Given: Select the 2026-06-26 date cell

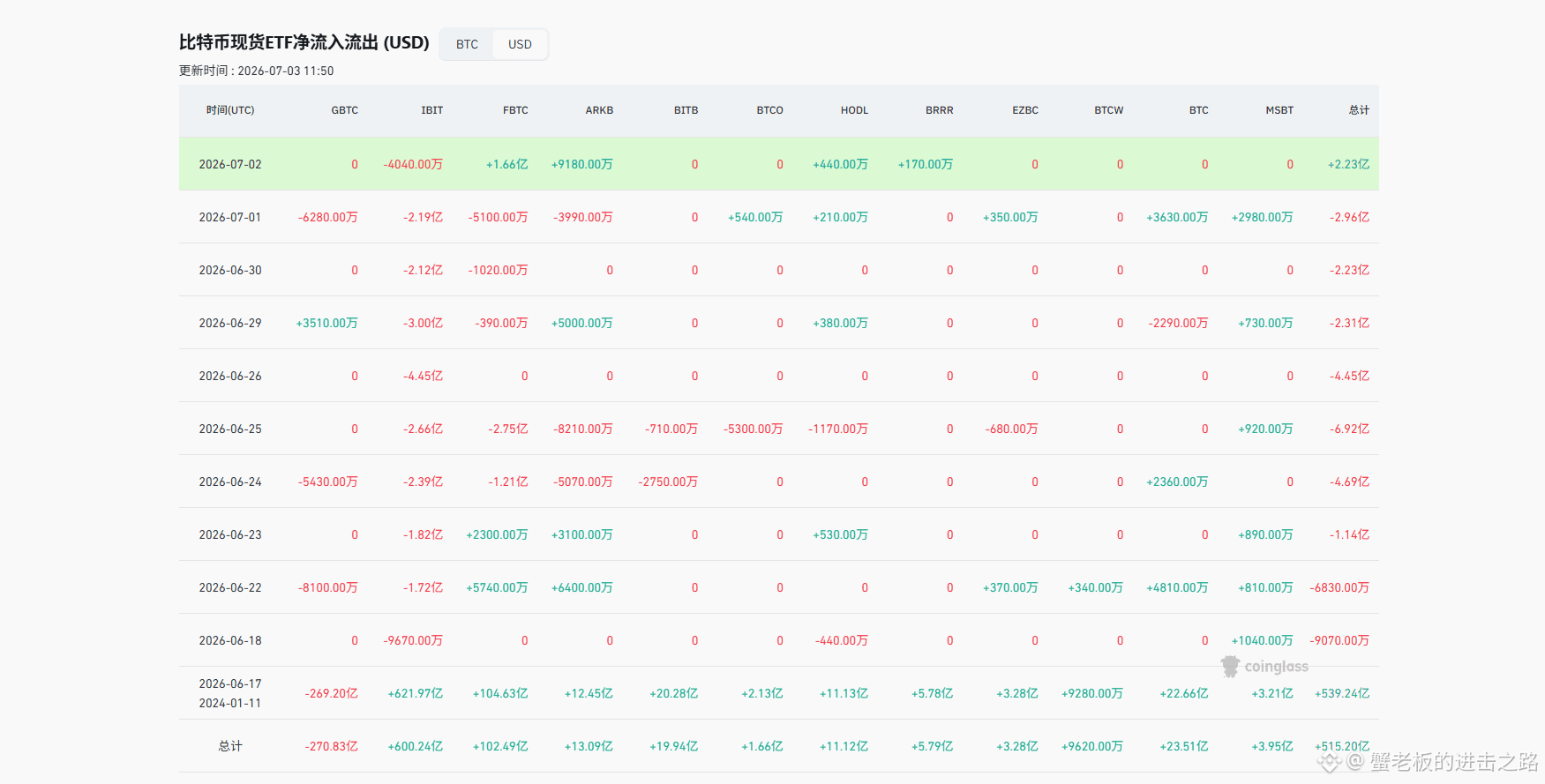Looking at the screenshot, I should [230, 376].
